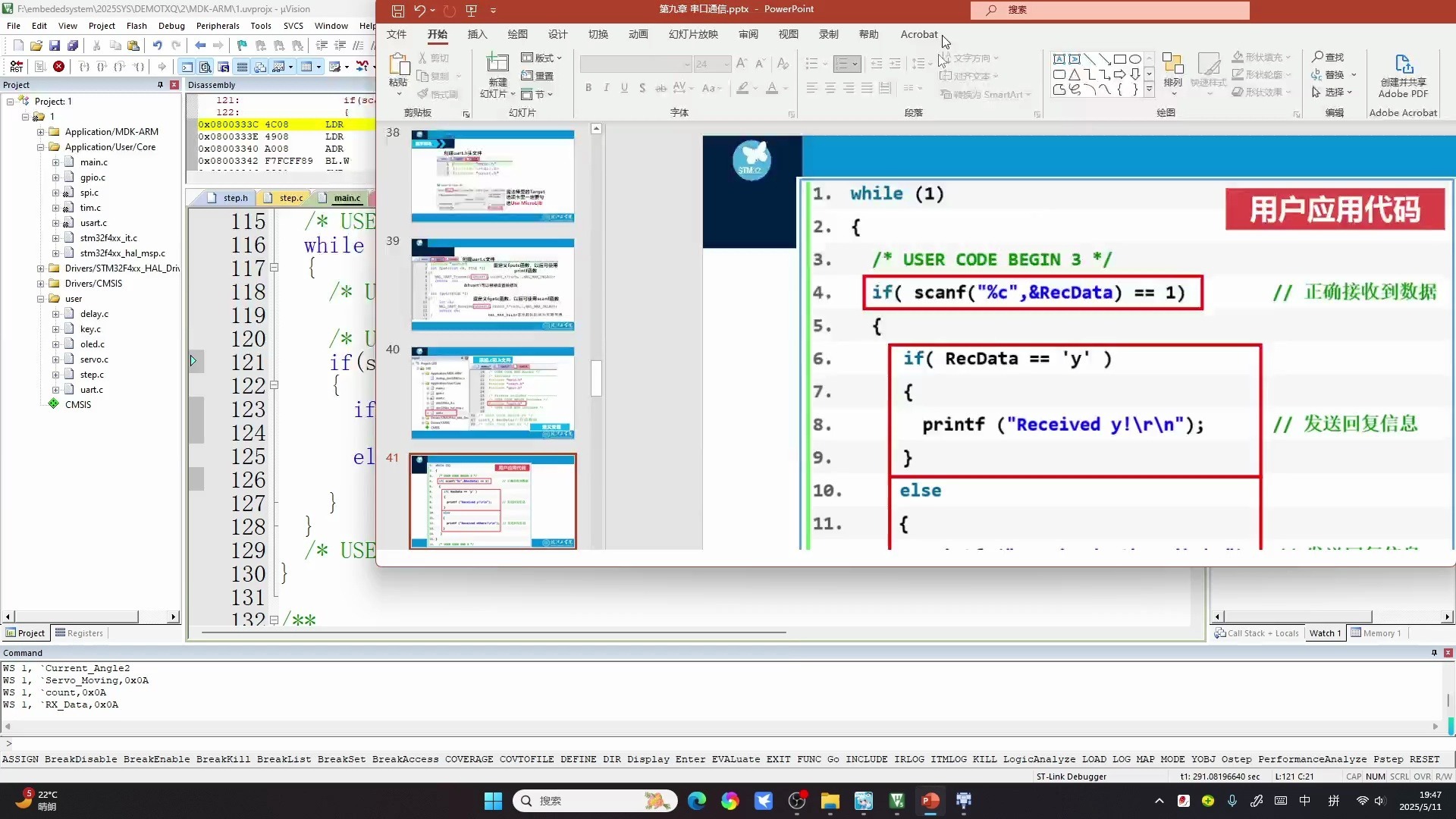
Task: Switch to Call Stack + Locals tab
Action: 1257,633
